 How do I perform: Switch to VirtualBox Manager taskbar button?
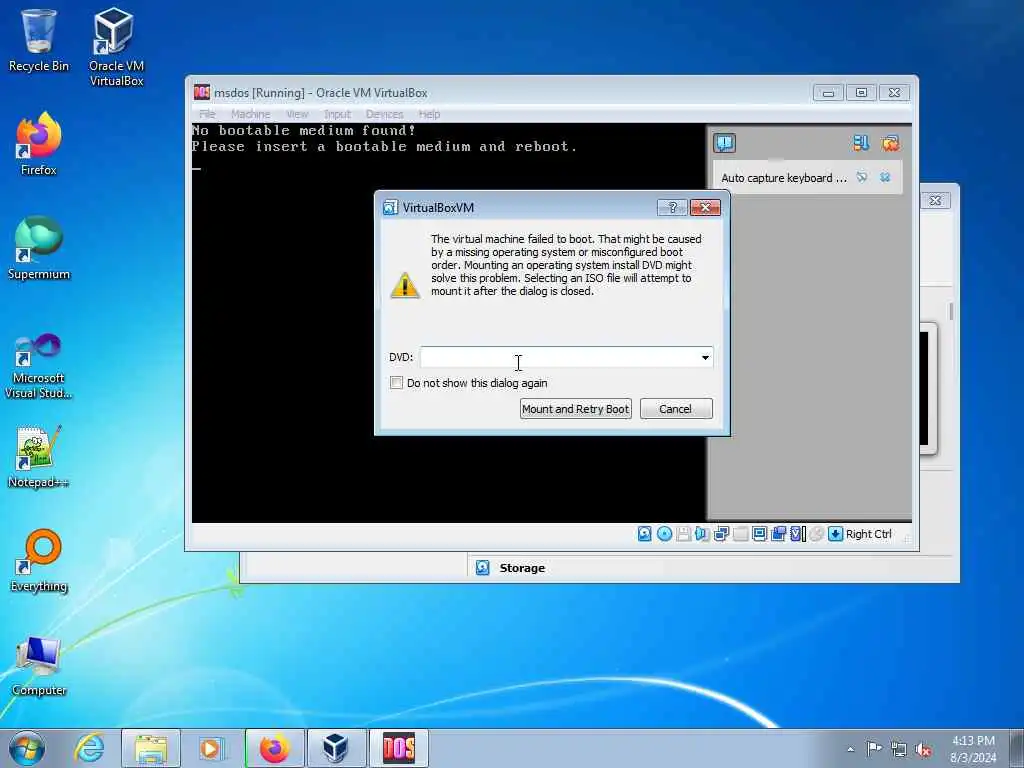coord(336,748)
